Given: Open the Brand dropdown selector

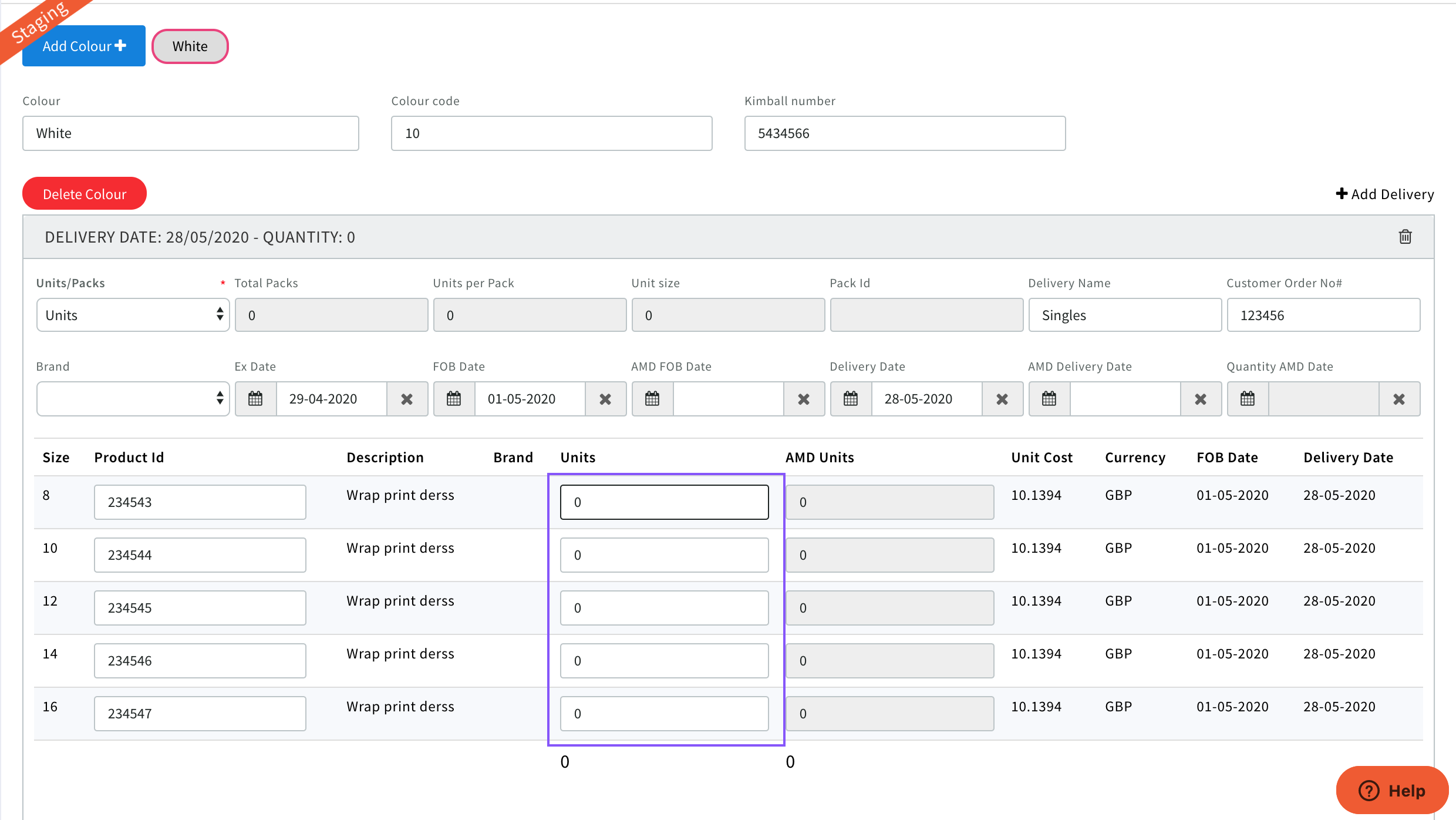Looking at the screenshot, I should click(133, 399).
